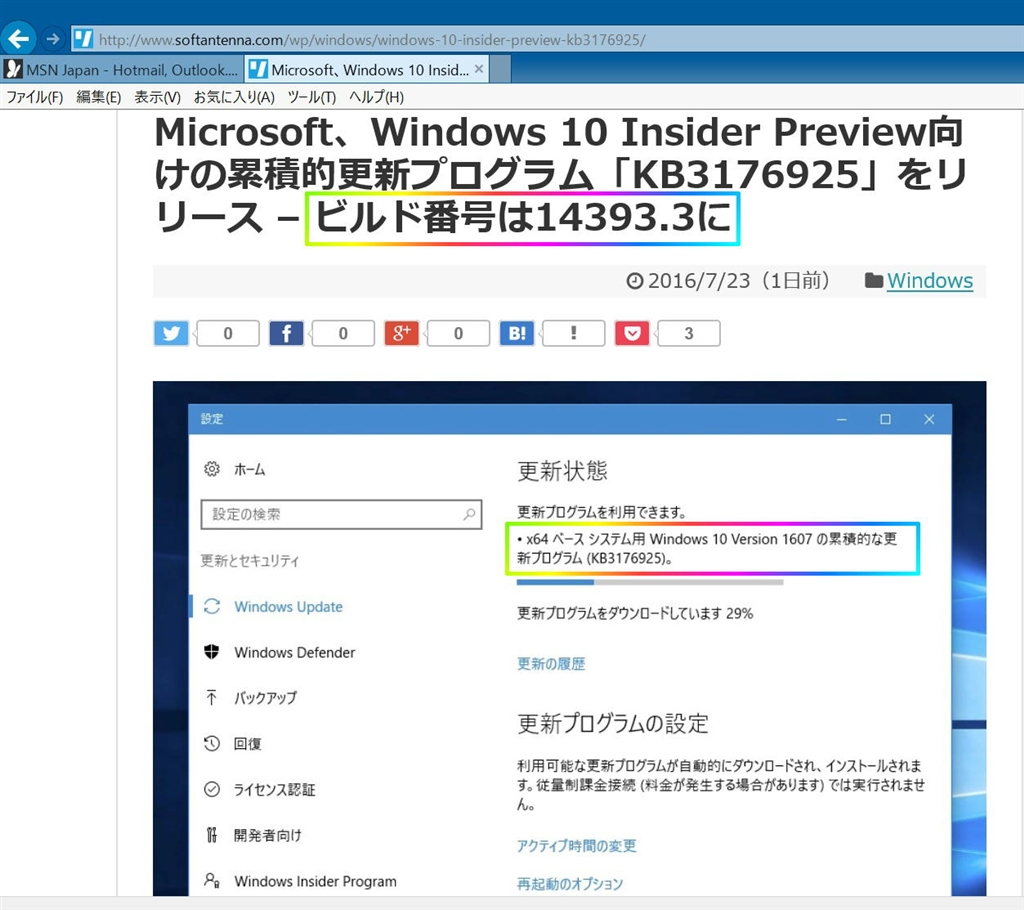Viewport: 1024px width, 910px height.
Task: Click the article date 2016/7/23 text
Action: 699,281
